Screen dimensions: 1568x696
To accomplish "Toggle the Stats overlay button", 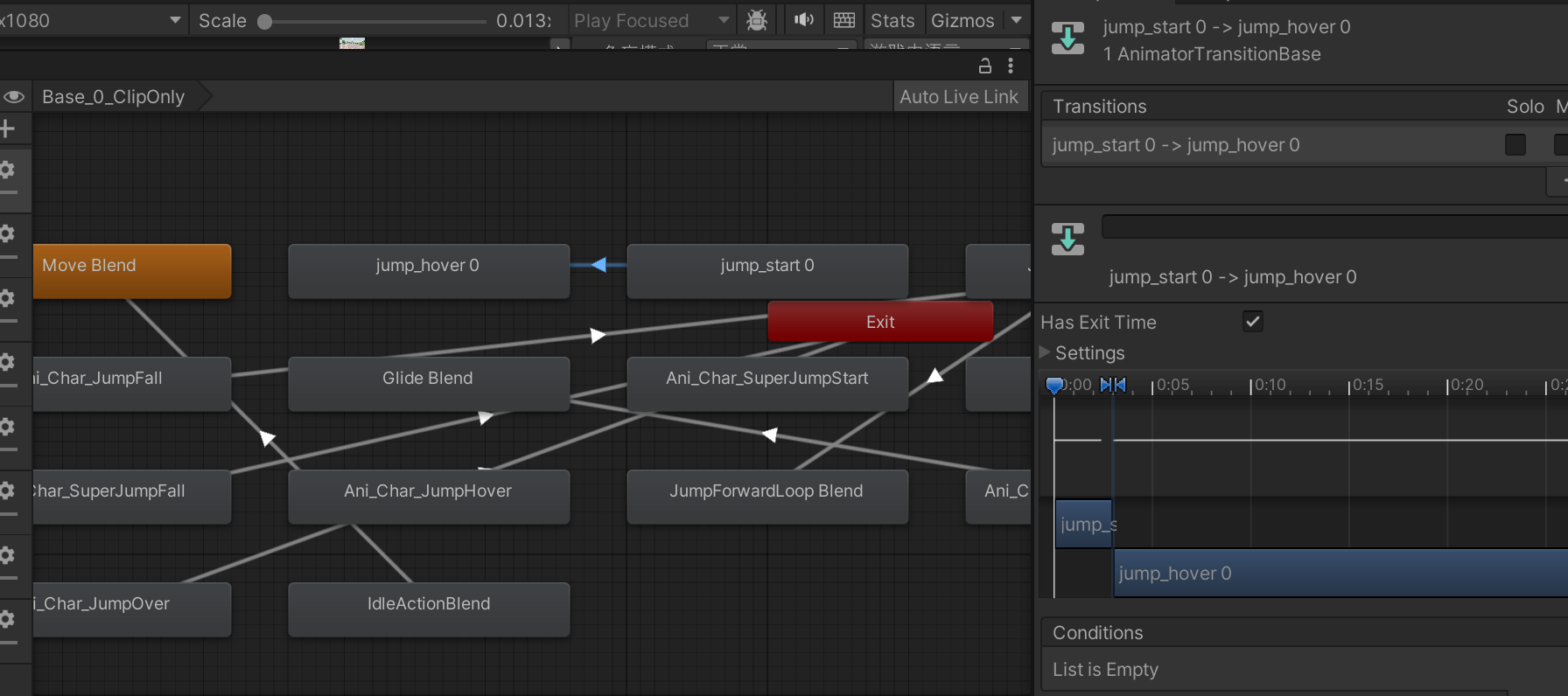I will click(892, 20).
